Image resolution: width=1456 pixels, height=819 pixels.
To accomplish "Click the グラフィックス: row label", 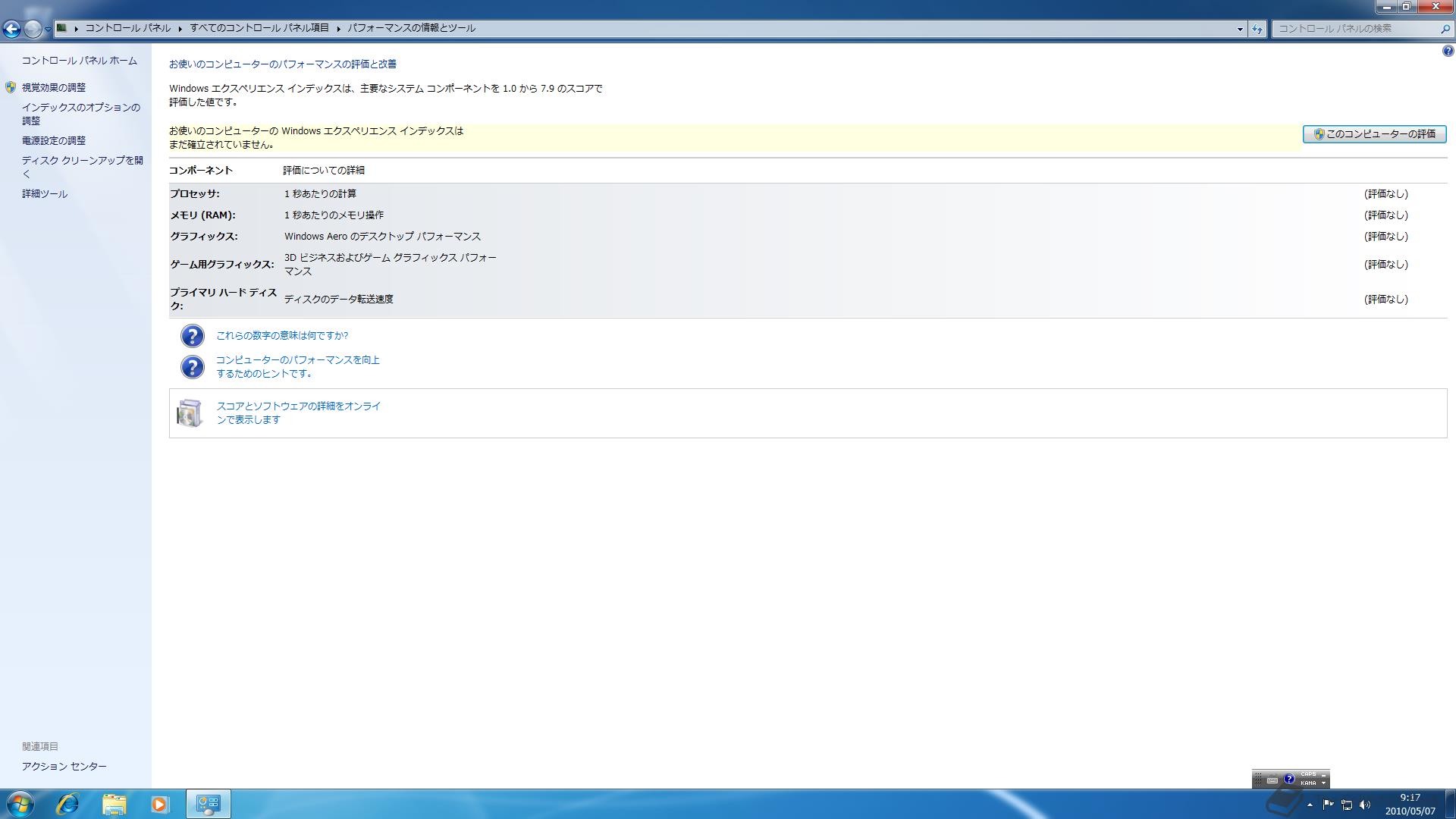I will [204, 237].
